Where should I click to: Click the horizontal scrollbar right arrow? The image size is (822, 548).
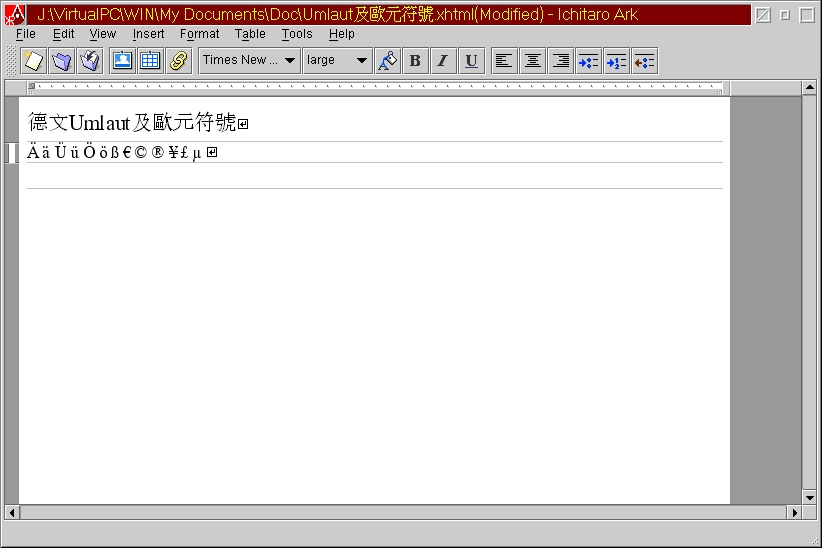tap(794, 512)
